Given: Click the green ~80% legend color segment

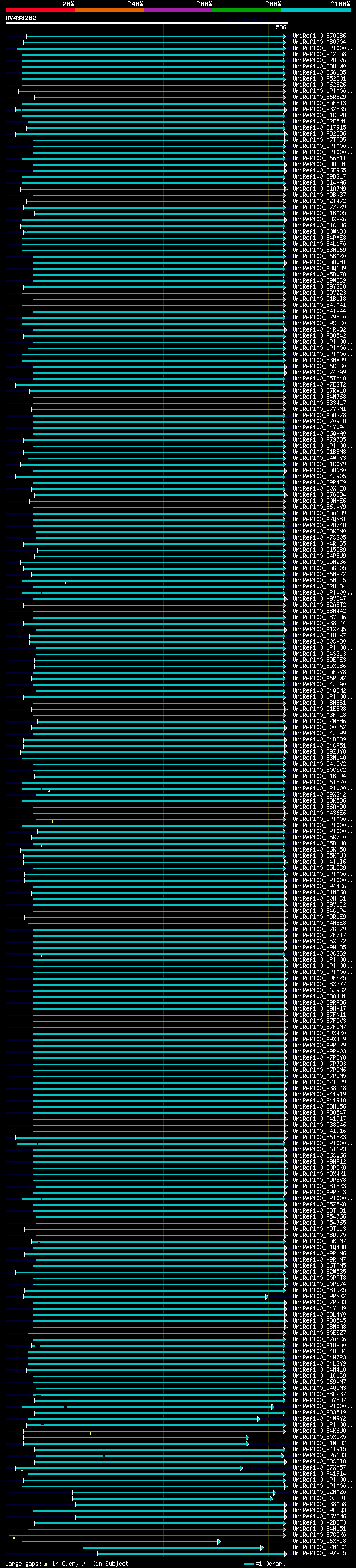Looking at the screenshot, I should coord(247,10).
